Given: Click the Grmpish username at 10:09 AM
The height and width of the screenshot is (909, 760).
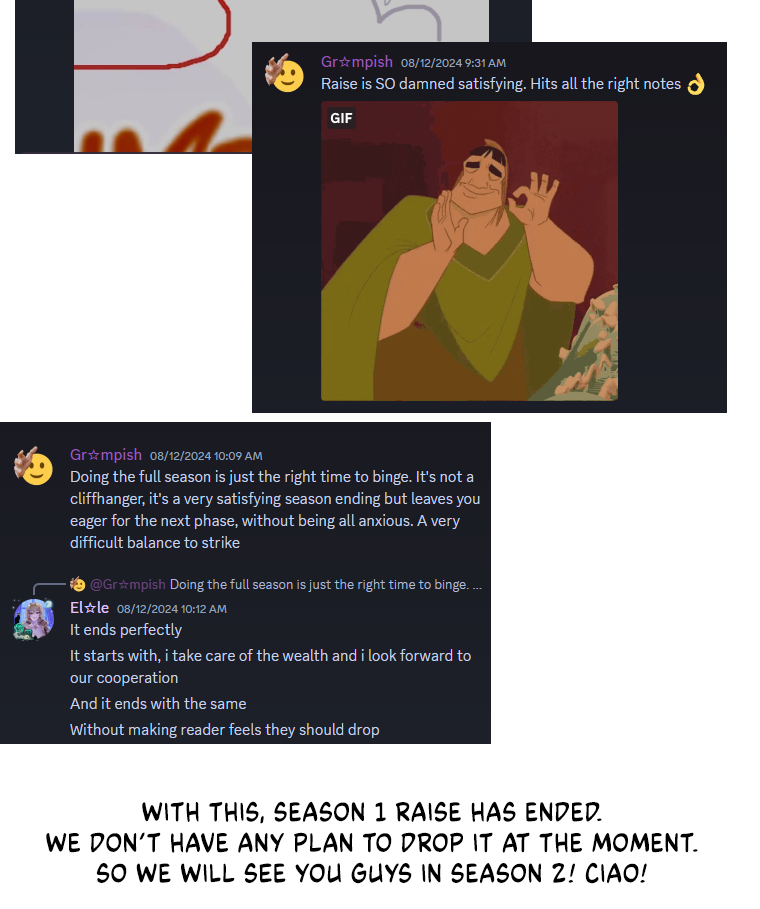Looking at the screenshot, I should [x=106, y=454].
